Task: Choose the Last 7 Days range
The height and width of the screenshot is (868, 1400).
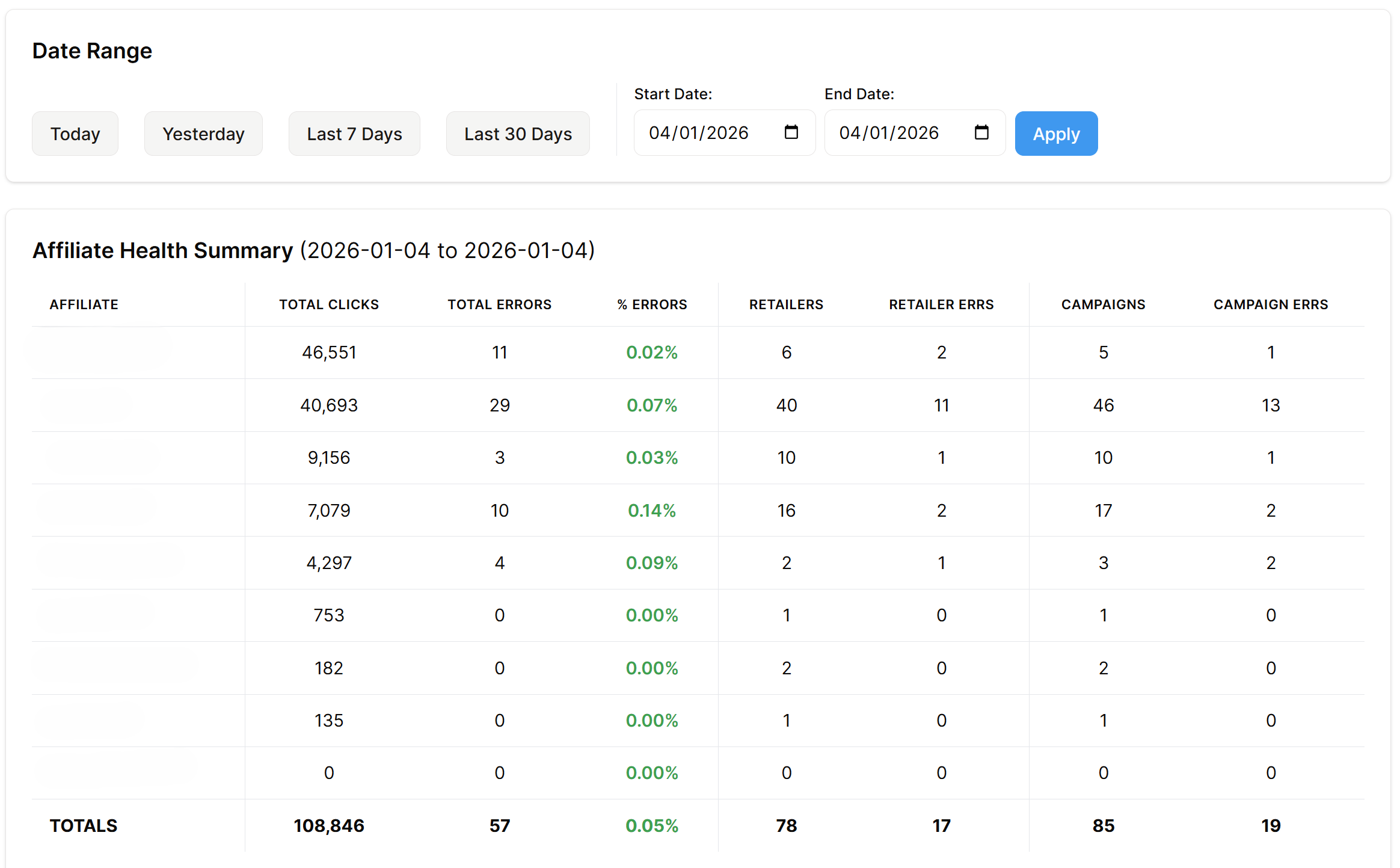Action: [x=354, y=134]
